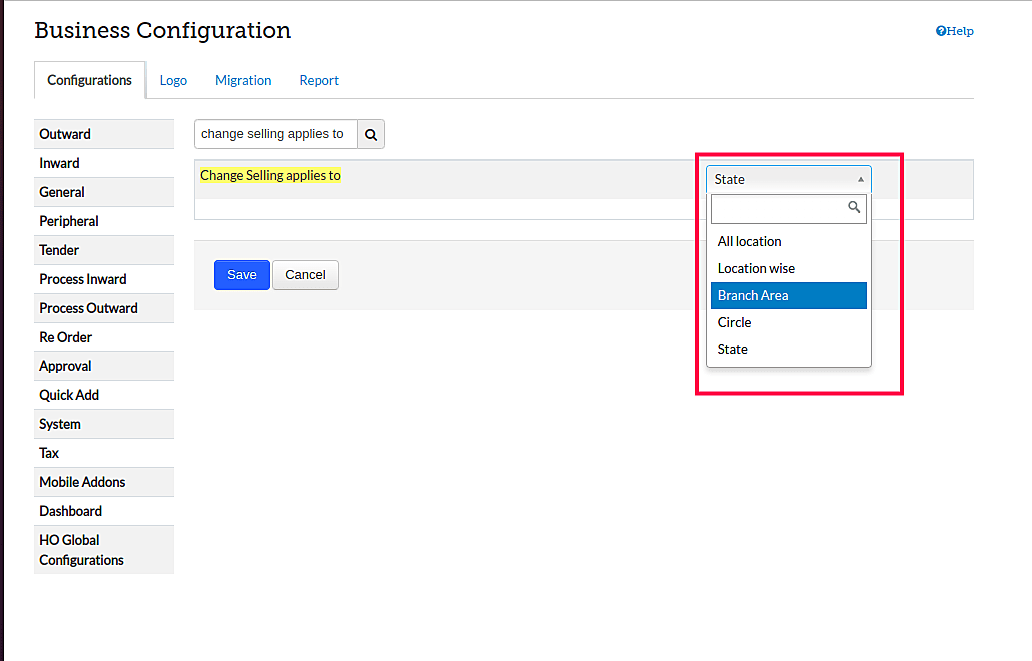
Task: Go to Tax configuration section
Action: [49, 453]
